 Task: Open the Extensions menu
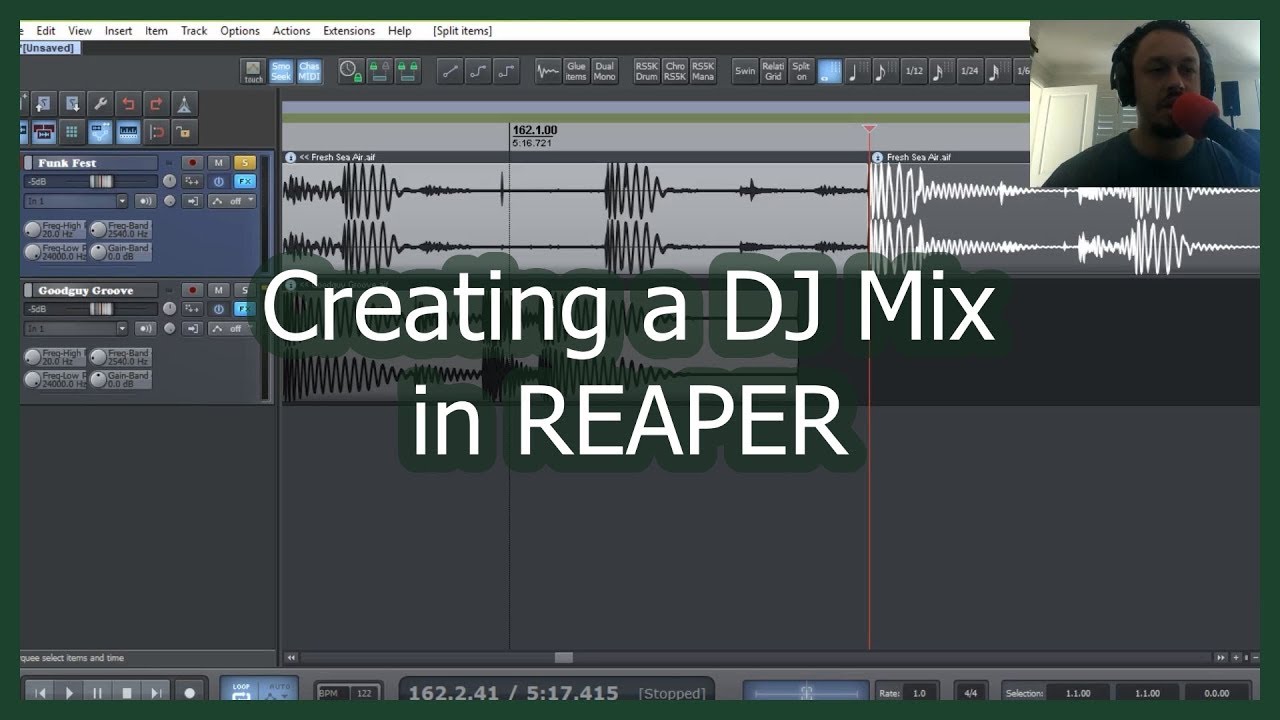349,31
